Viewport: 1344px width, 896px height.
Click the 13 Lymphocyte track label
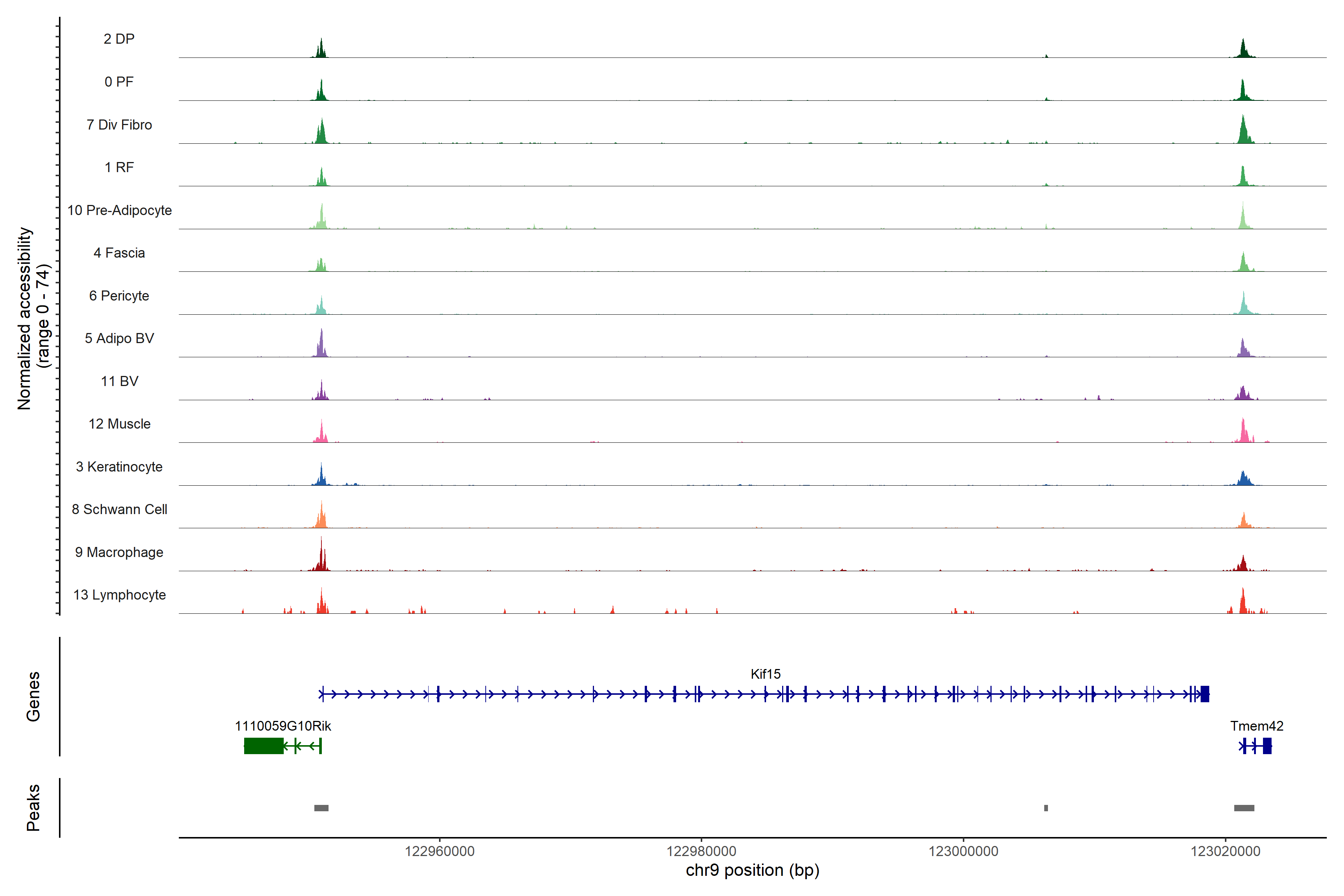[x=119, y=595]
